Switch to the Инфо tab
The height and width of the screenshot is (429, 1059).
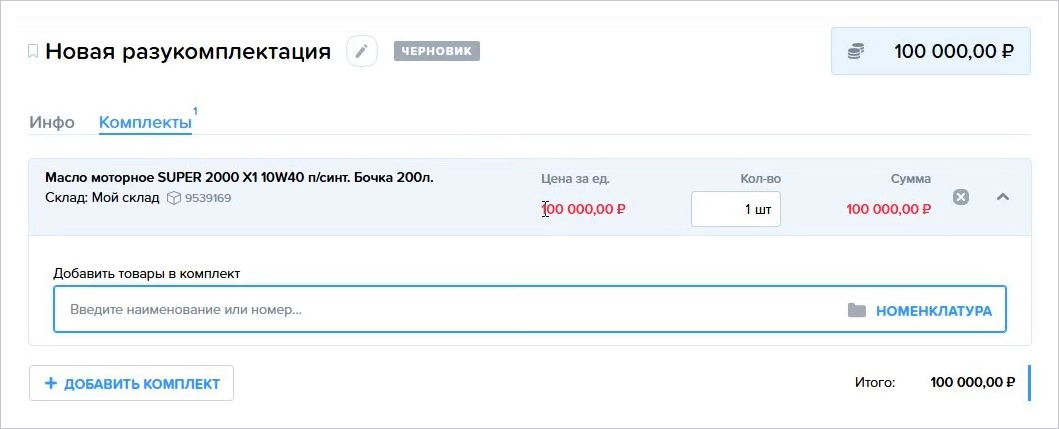[x=52, y=123]
